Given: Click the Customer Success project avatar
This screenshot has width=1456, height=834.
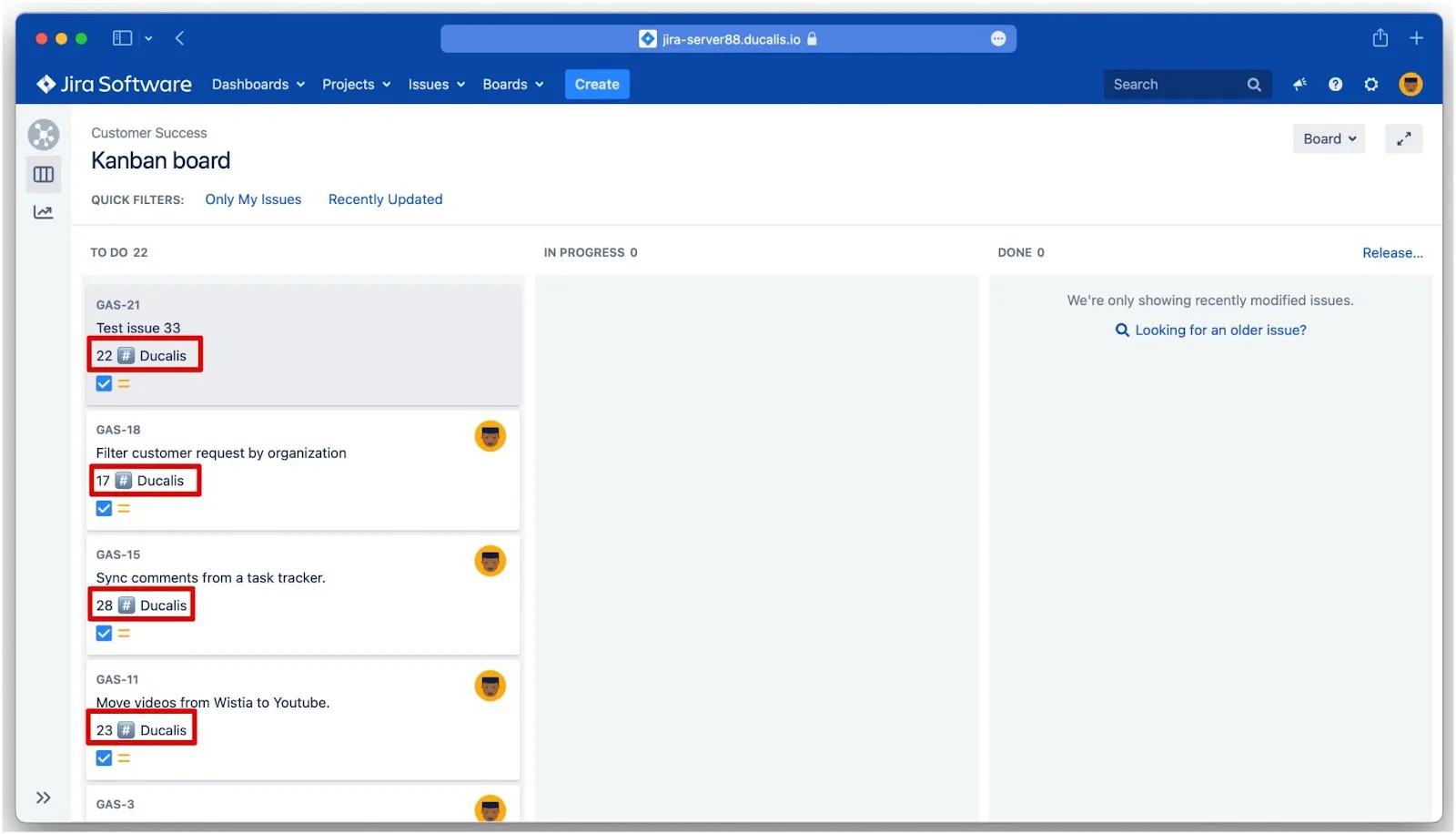Looking at the screenshot, I should coord(43,134).
